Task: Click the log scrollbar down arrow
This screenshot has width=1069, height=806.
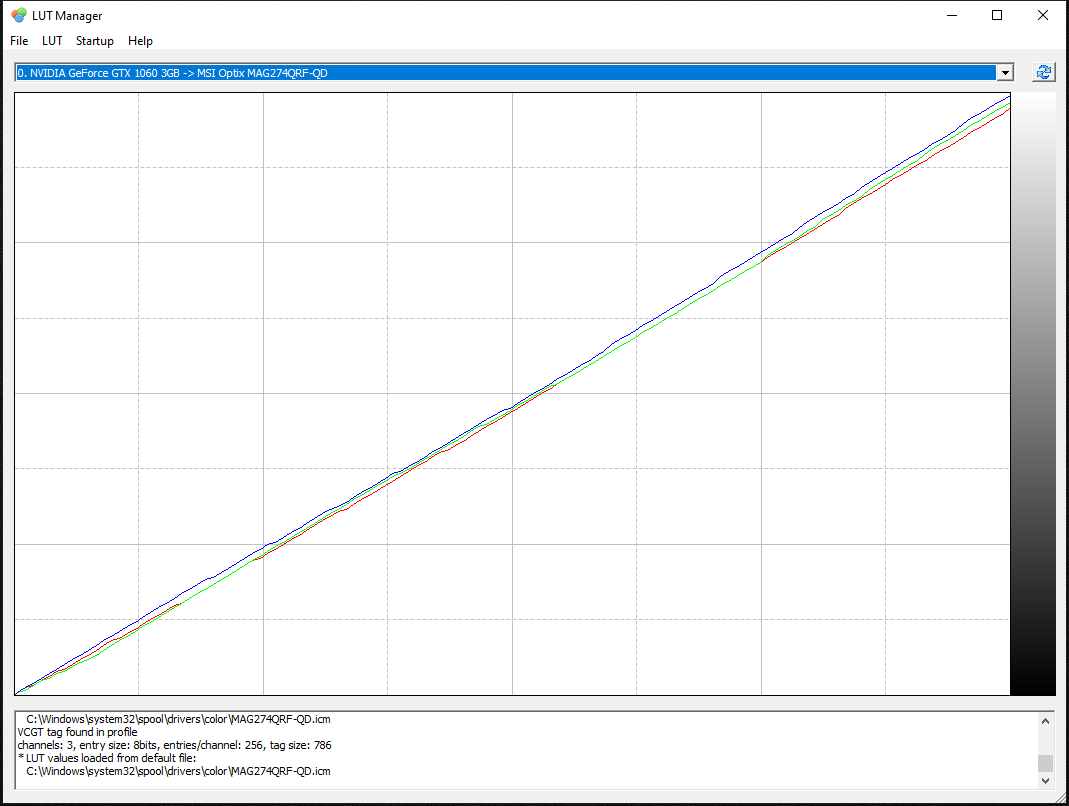Action: (1045, 781)
